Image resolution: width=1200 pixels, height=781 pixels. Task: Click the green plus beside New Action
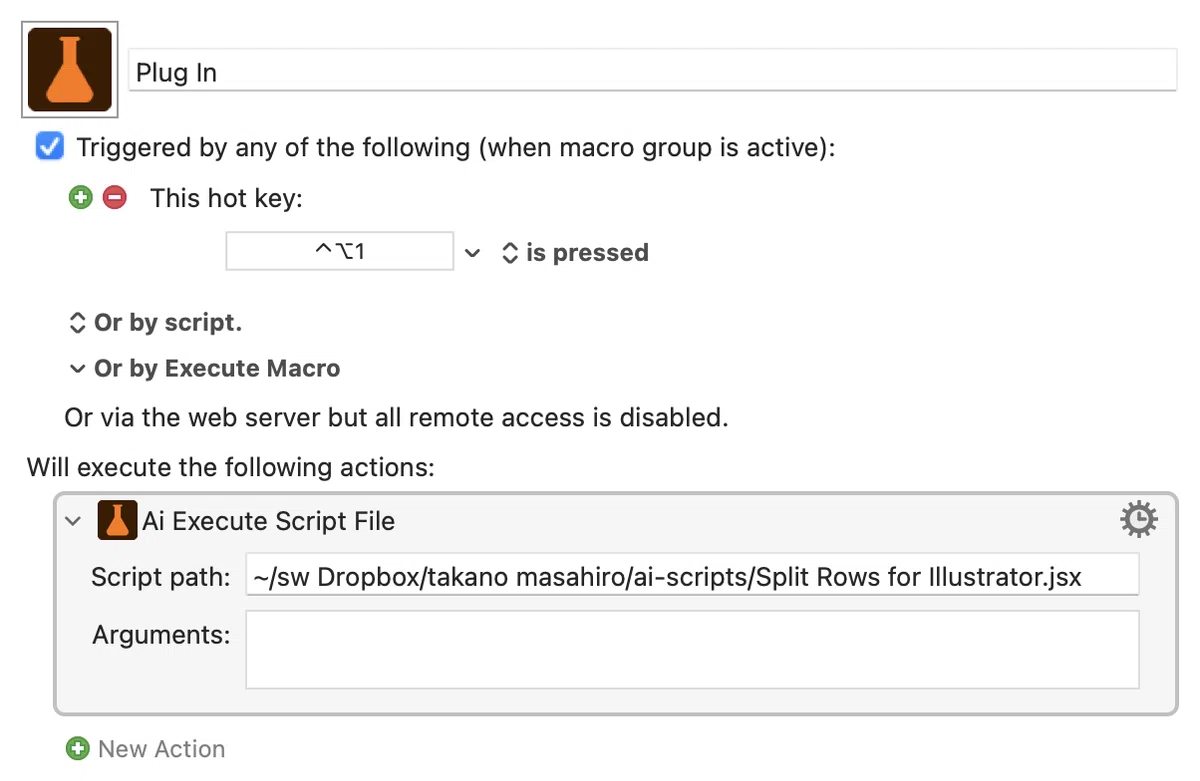click(x=77, y=748)
